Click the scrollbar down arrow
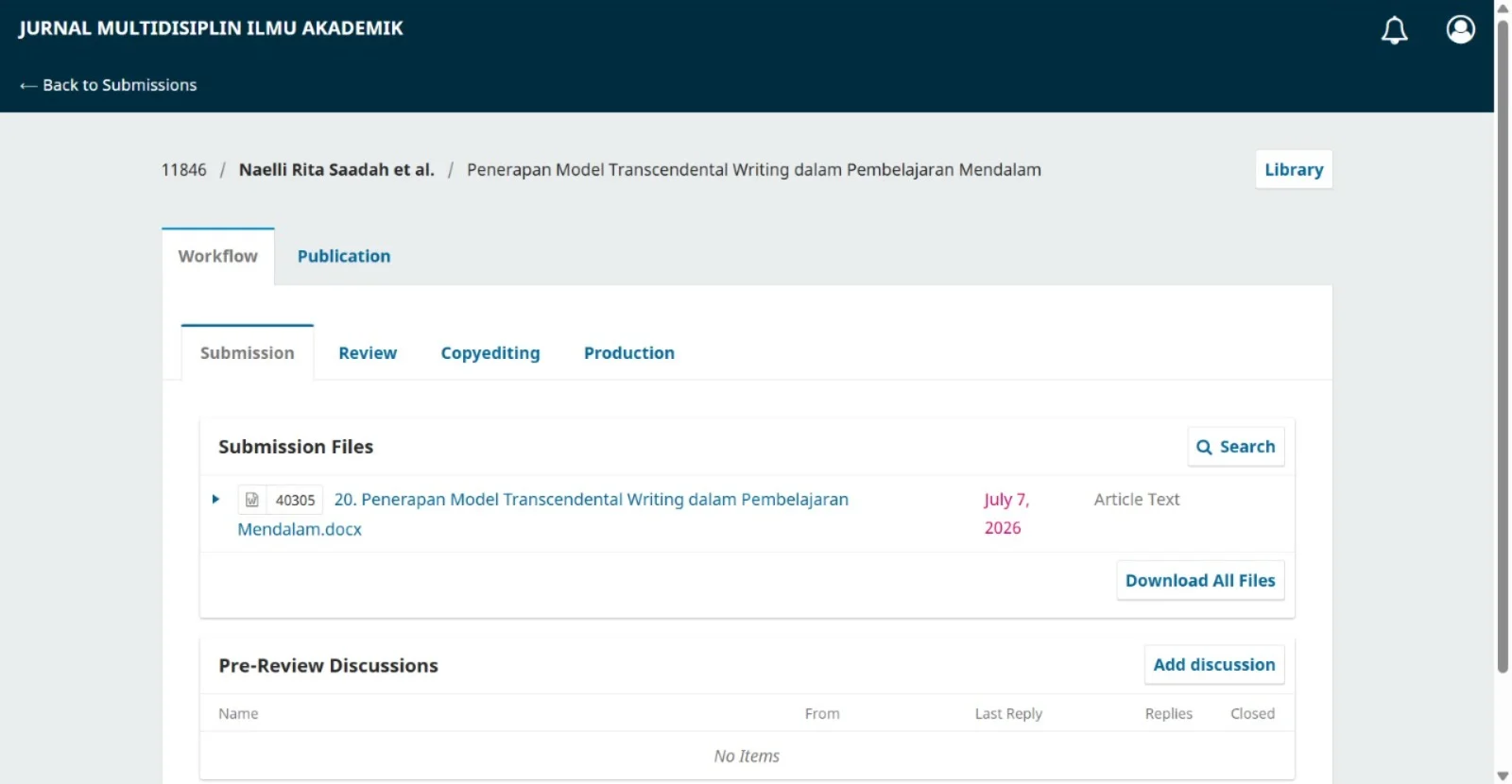Image resolution: width=1512 pixels, height=784 pixels. point(1503,776)
